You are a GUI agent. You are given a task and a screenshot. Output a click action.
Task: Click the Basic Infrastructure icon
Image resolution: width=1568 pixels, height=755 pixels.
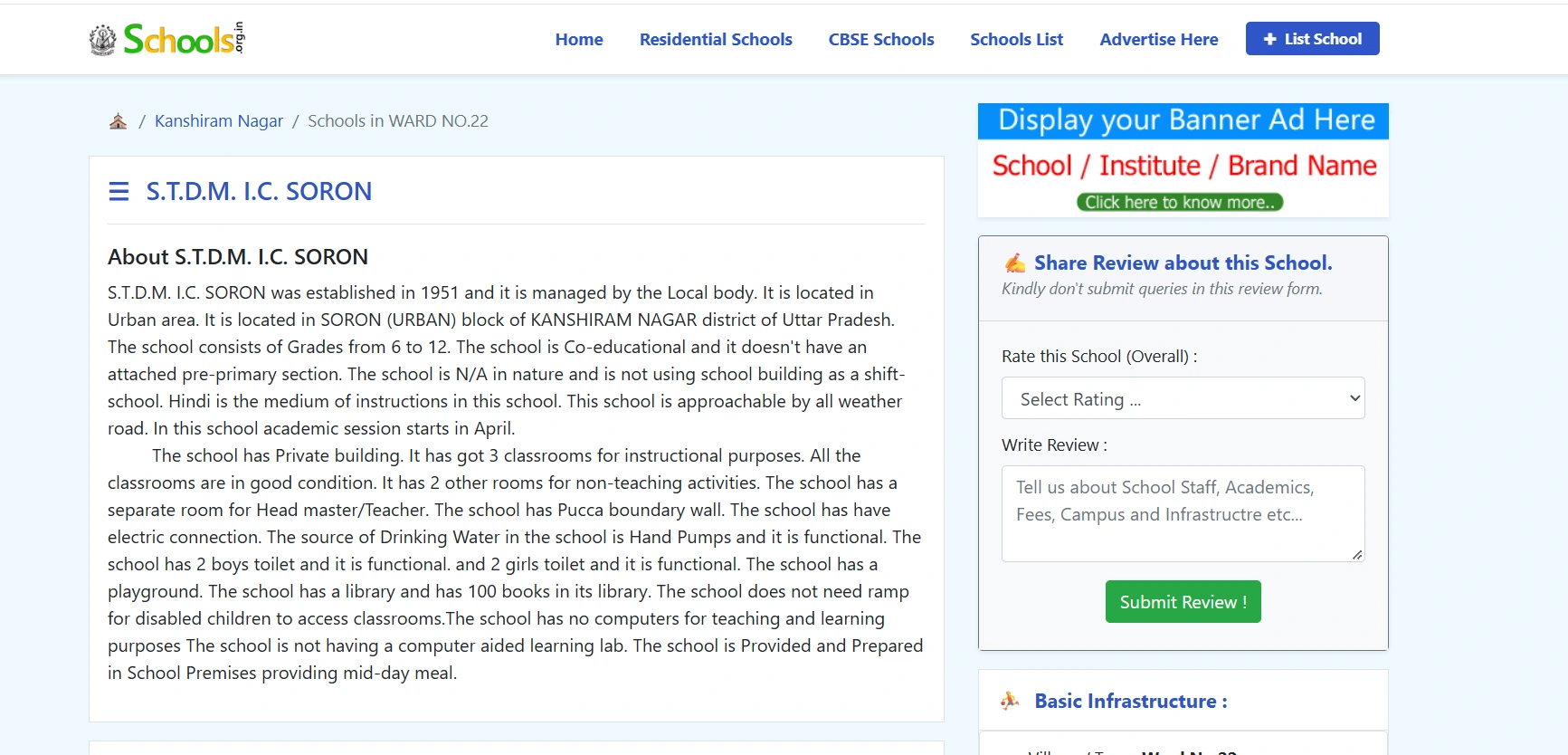tap(1011, 702)
